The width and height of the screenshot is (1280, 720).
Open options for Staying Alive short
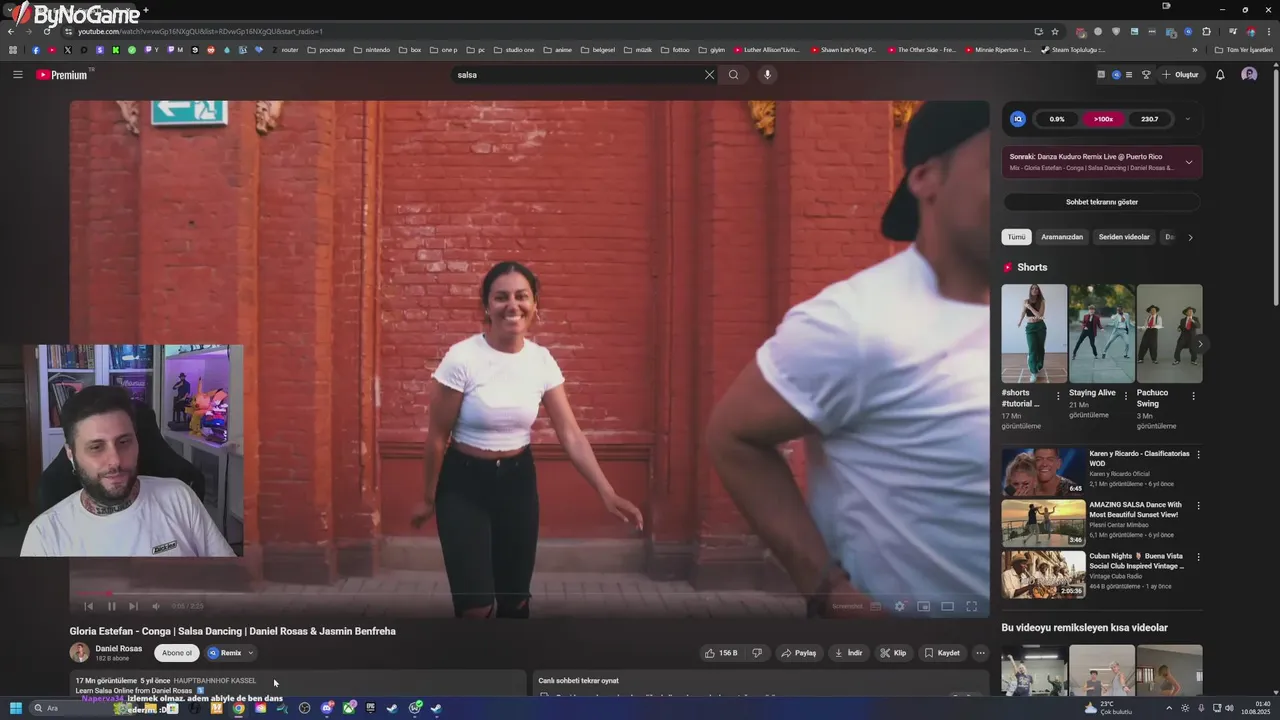(1126, 396)
